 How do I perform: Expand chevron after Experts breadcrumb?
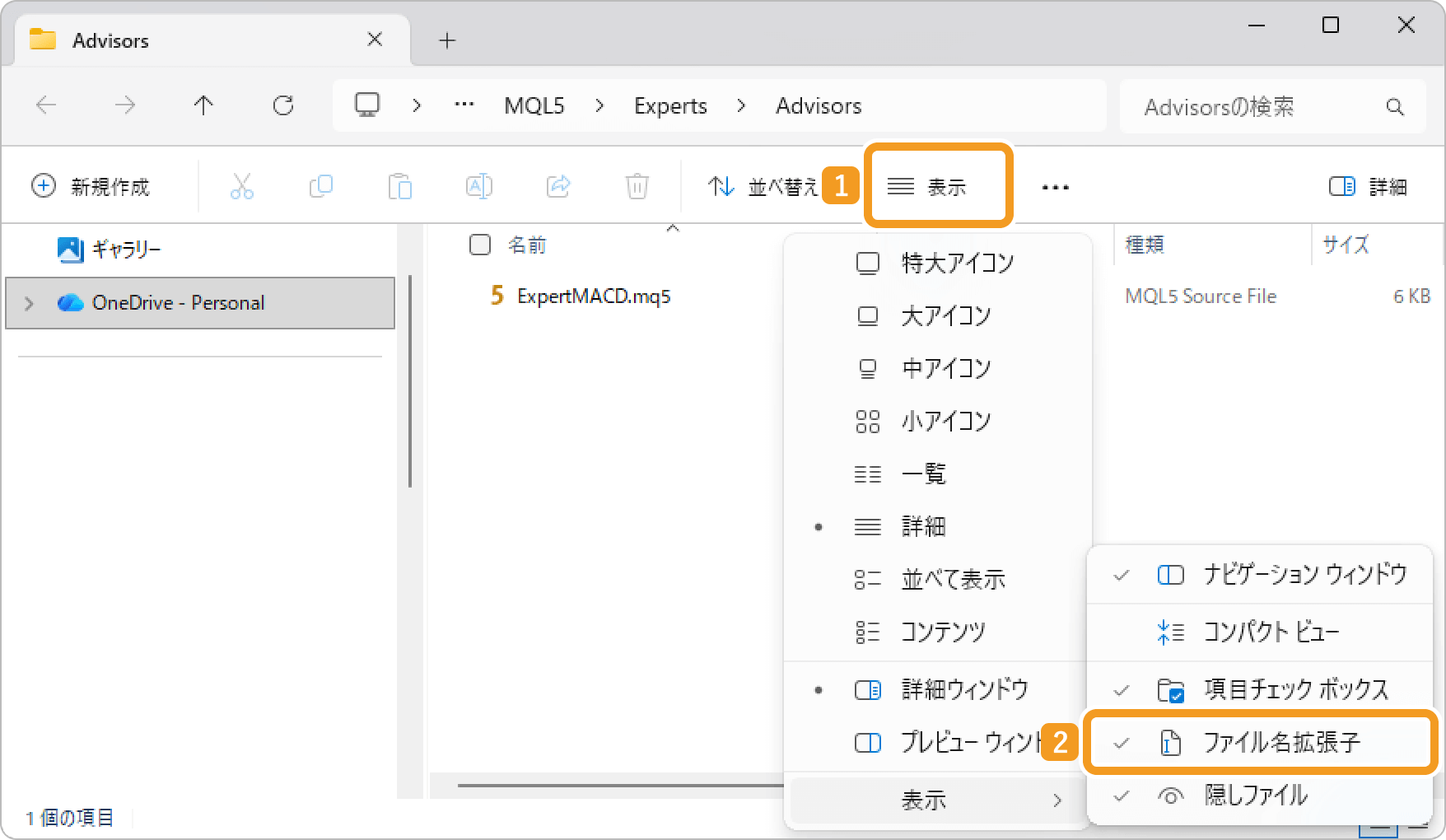pos(741,105)
